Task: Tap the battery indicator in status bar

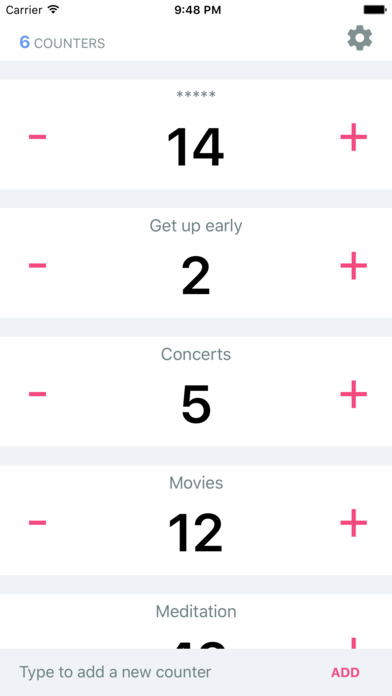Action: tap(376, 10)
